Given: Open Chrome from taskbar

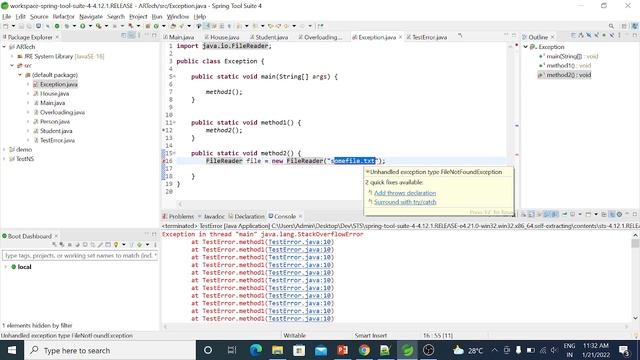Looking at the screenshot, I should point(364,350).
